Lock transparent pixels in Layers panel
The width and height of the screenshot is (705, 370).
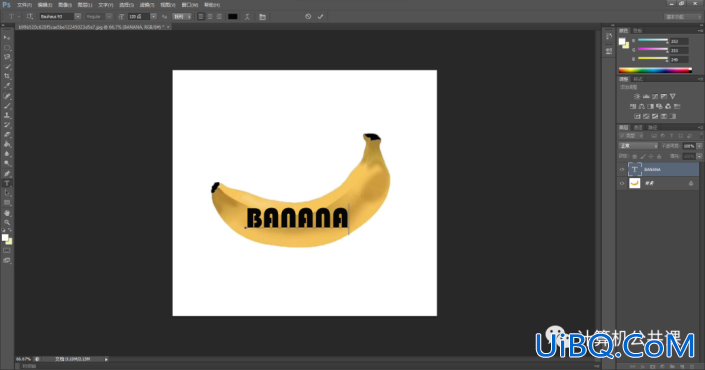(634, 156)
